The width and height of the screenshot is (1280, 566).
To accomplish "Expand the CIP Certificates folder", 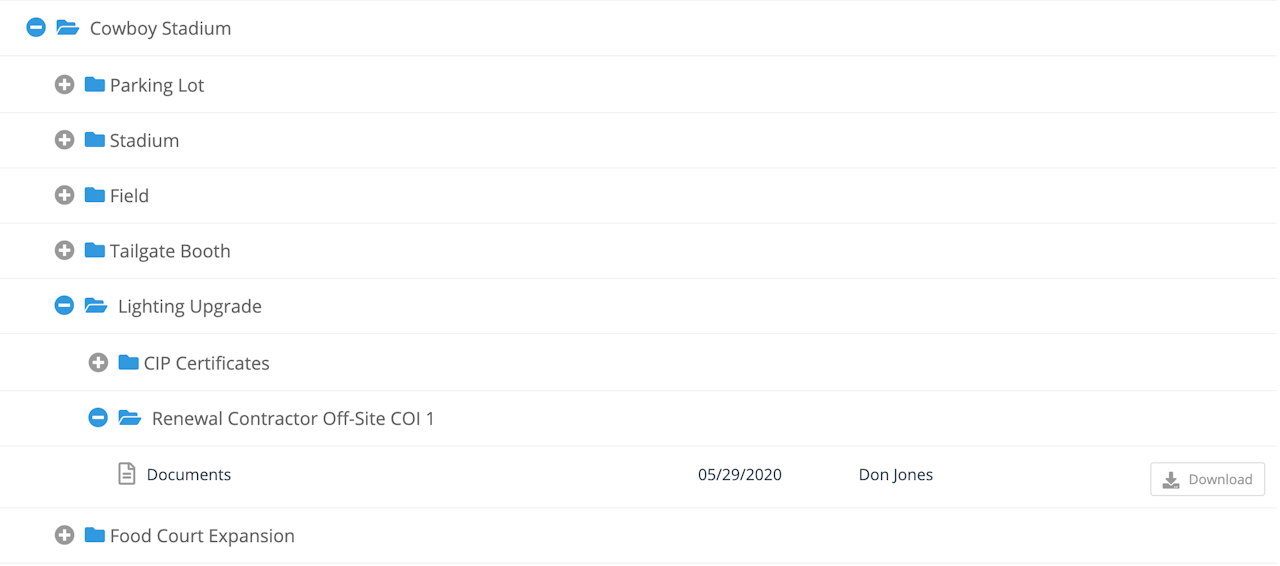I will 98,363.
